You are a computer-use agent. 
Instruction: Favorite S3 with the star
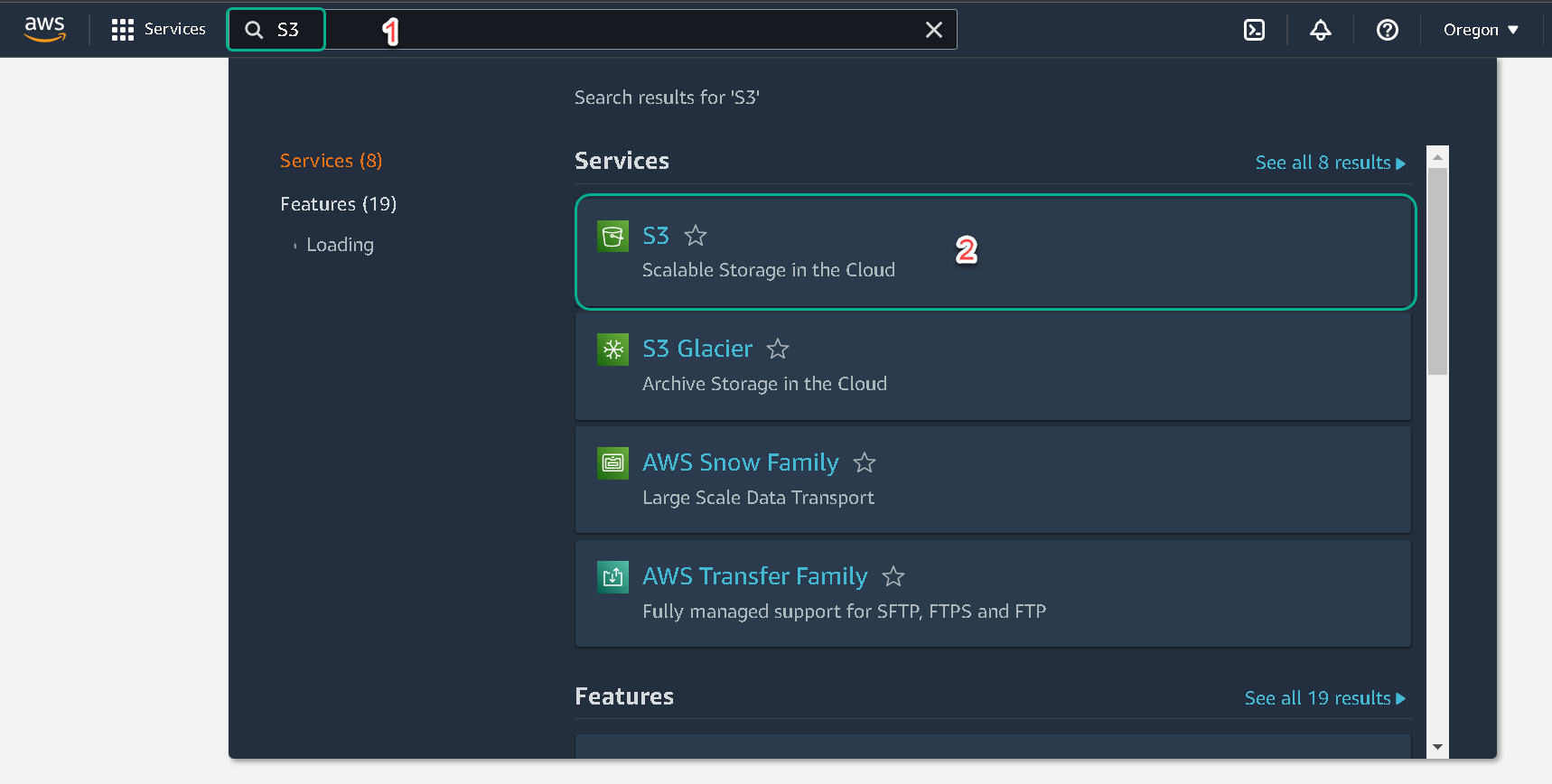coord(696,236)
